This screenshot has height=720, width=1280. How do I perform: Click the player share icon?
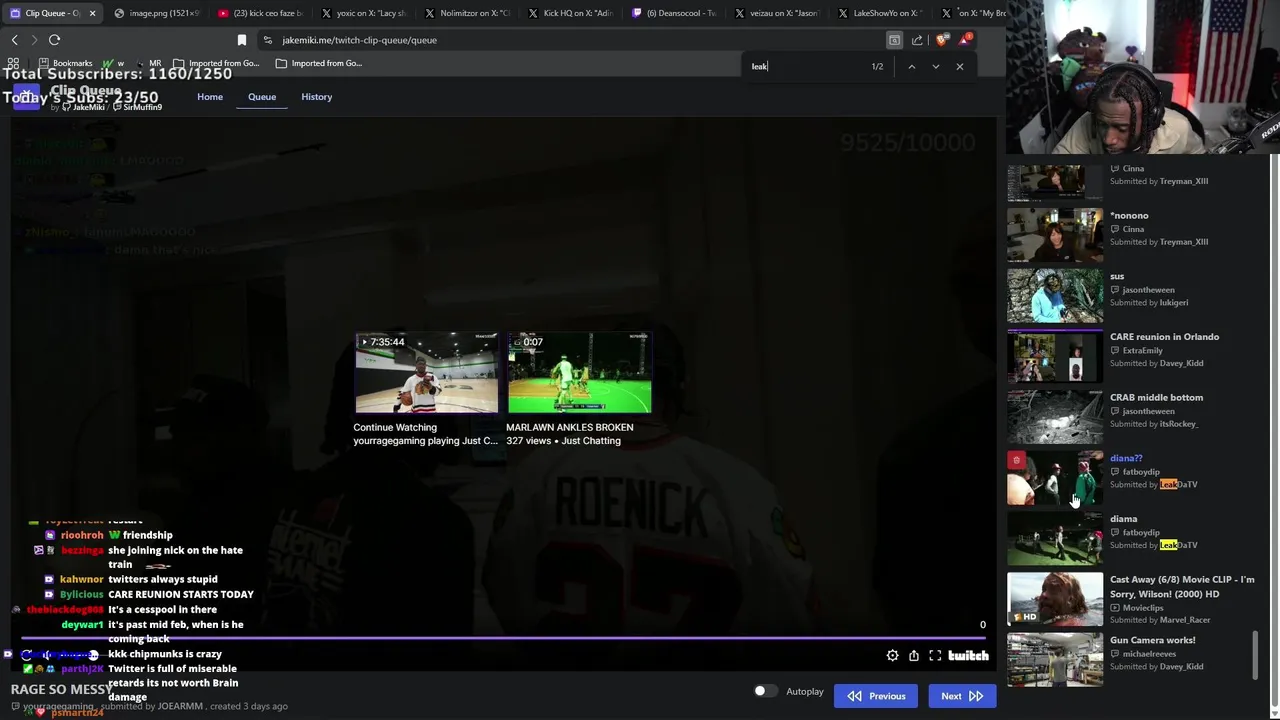914,656
